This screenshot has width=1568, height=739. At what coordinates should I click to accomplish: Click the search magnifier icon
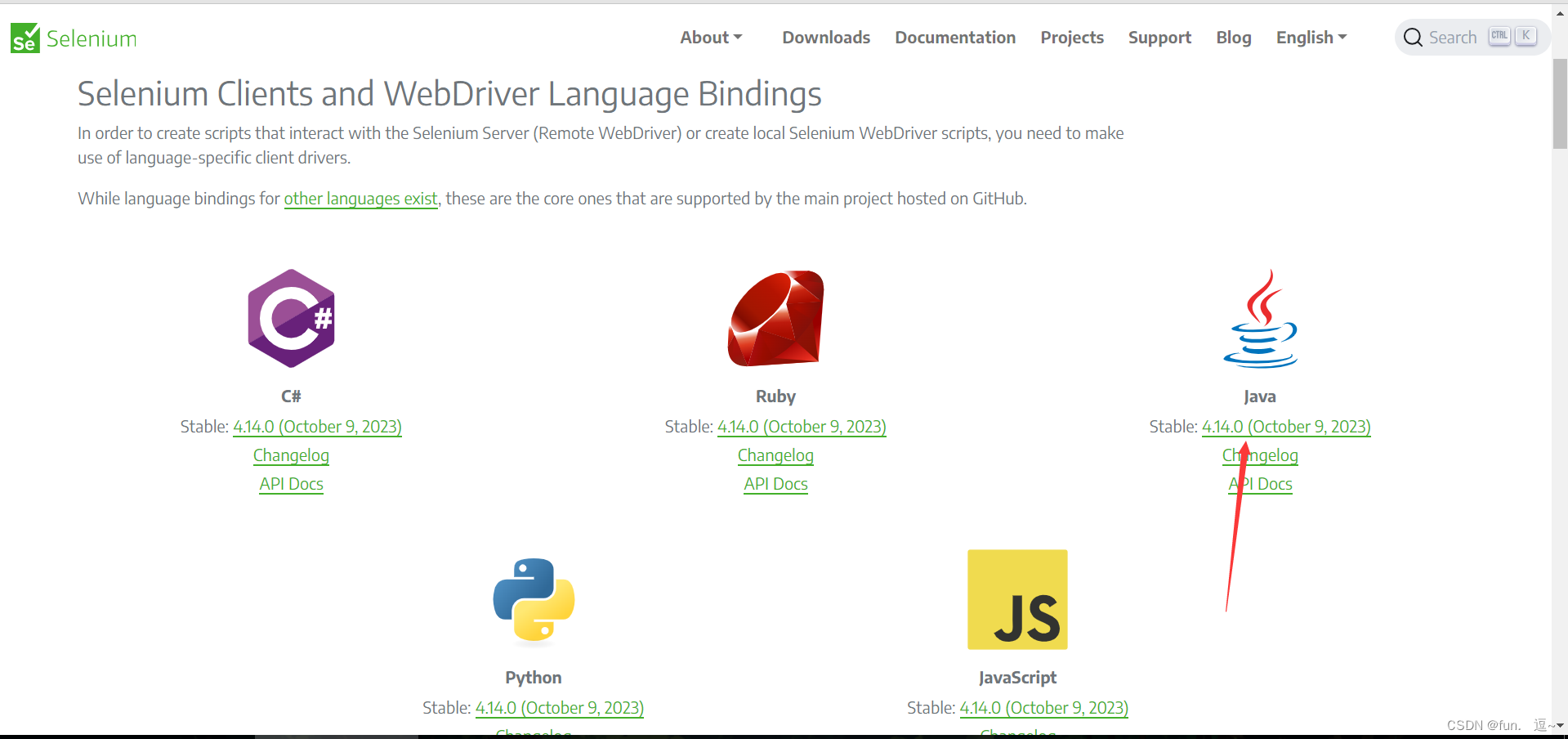(x=1413, y=38)
